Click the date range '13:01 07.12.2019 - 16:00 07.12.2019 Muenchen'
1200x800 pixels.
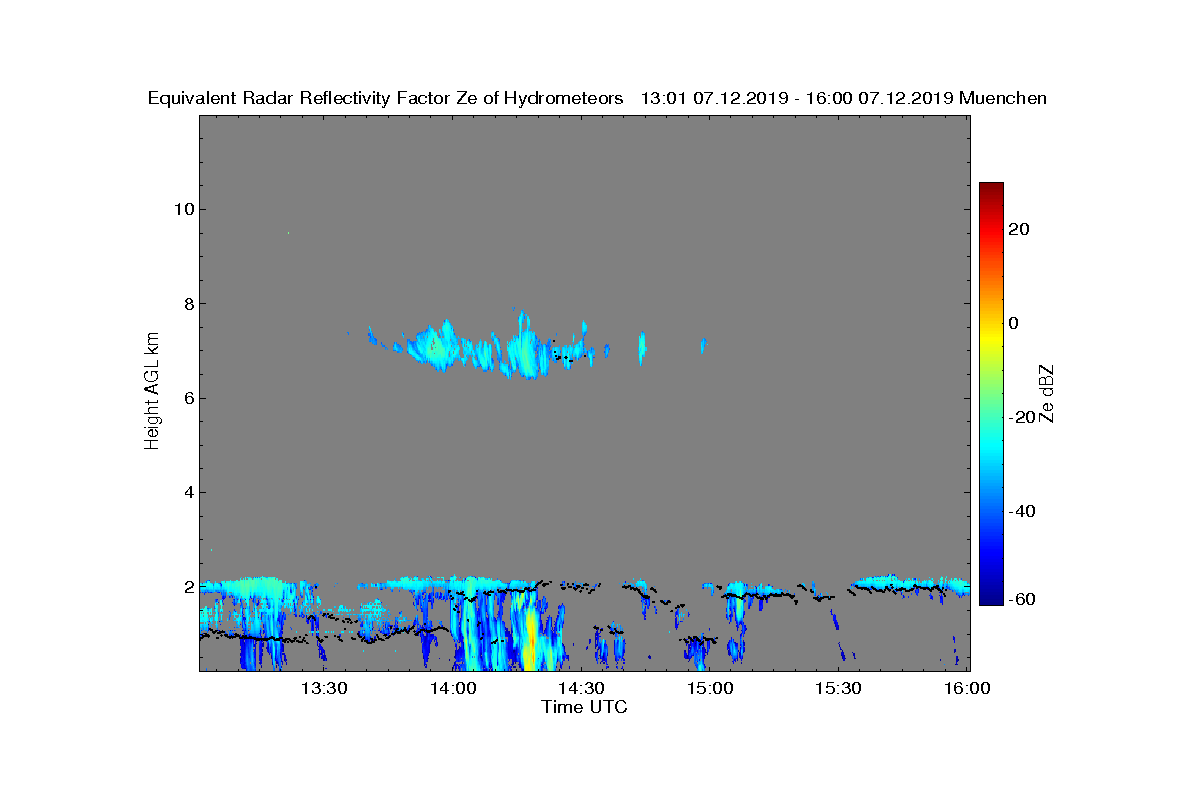coord(843,98)
